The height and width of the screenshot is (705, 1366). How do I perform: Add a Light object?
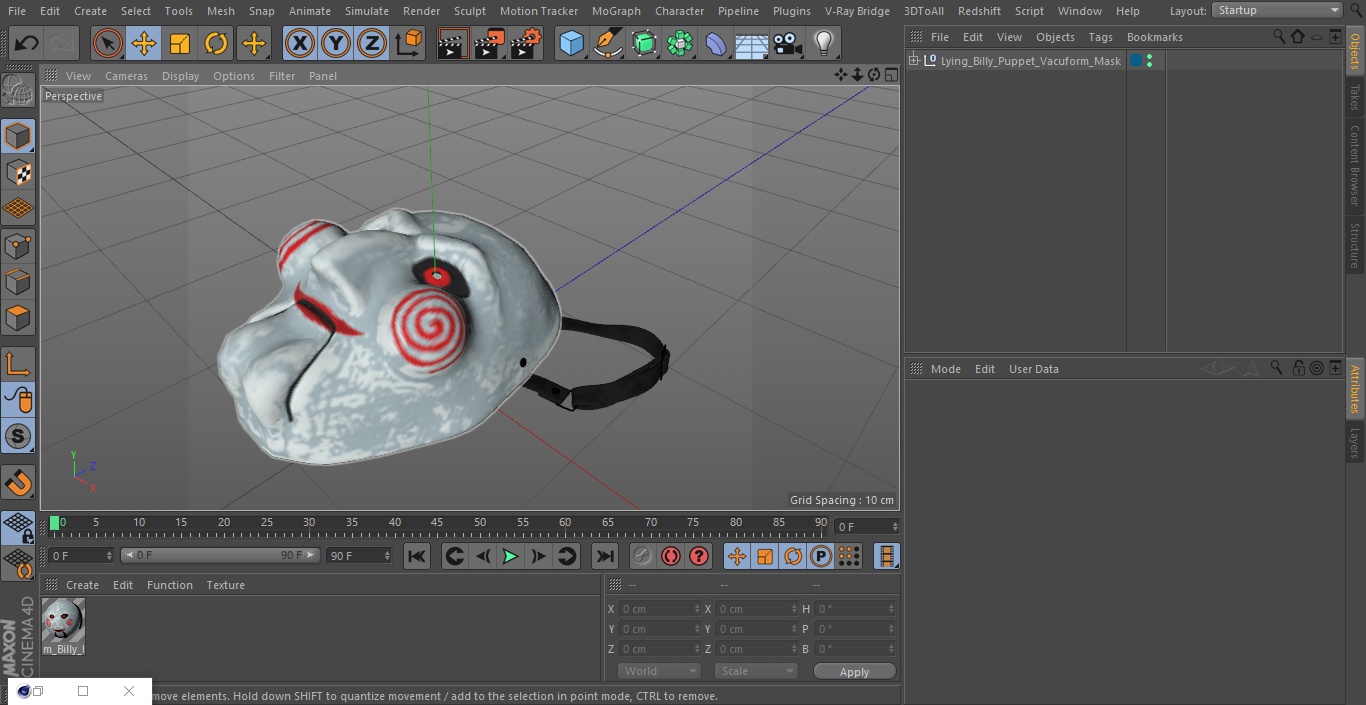point(824,43)
